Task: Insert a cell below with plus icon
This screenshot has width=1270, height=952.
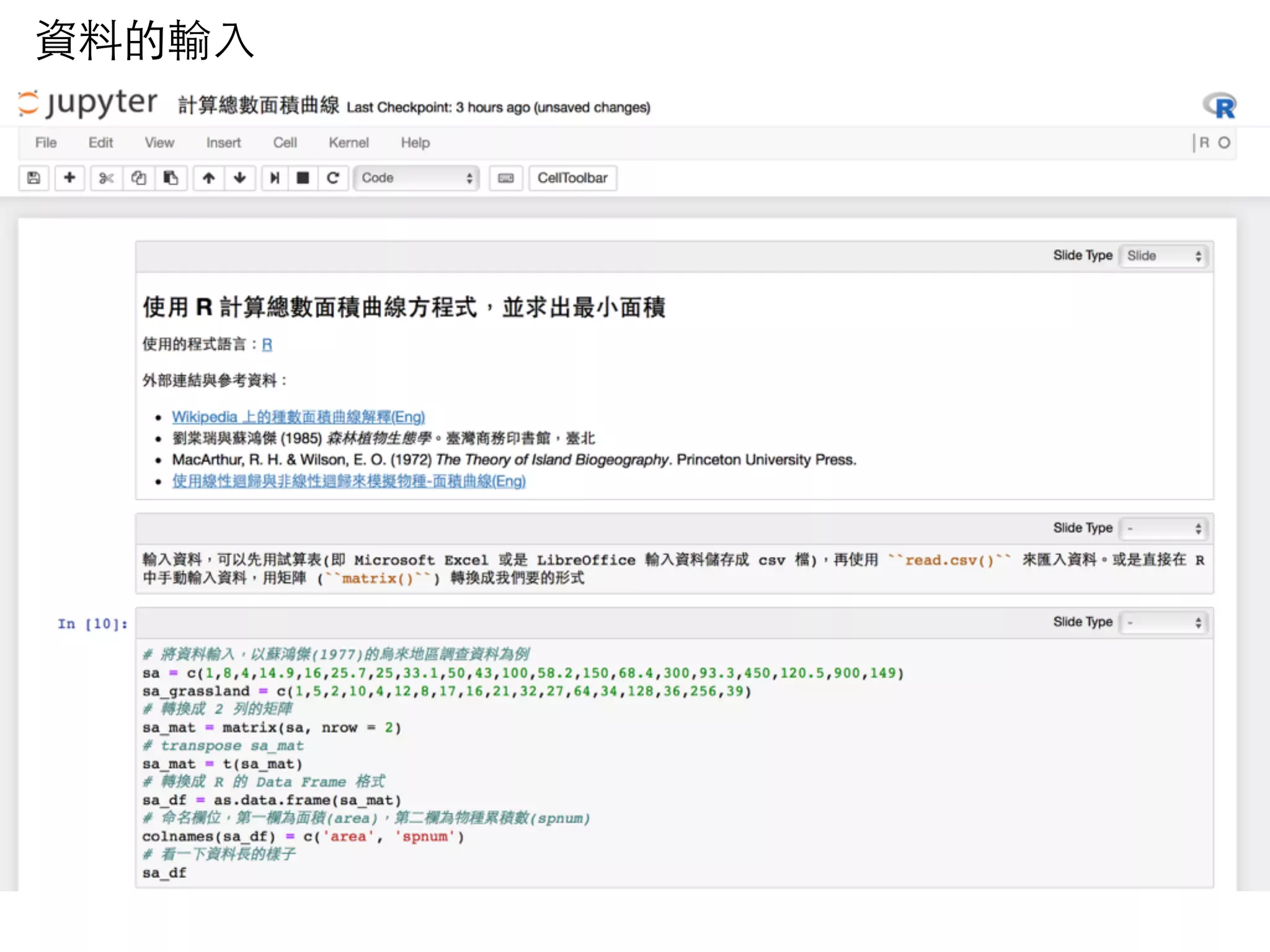Action: (x=69, y=178)
